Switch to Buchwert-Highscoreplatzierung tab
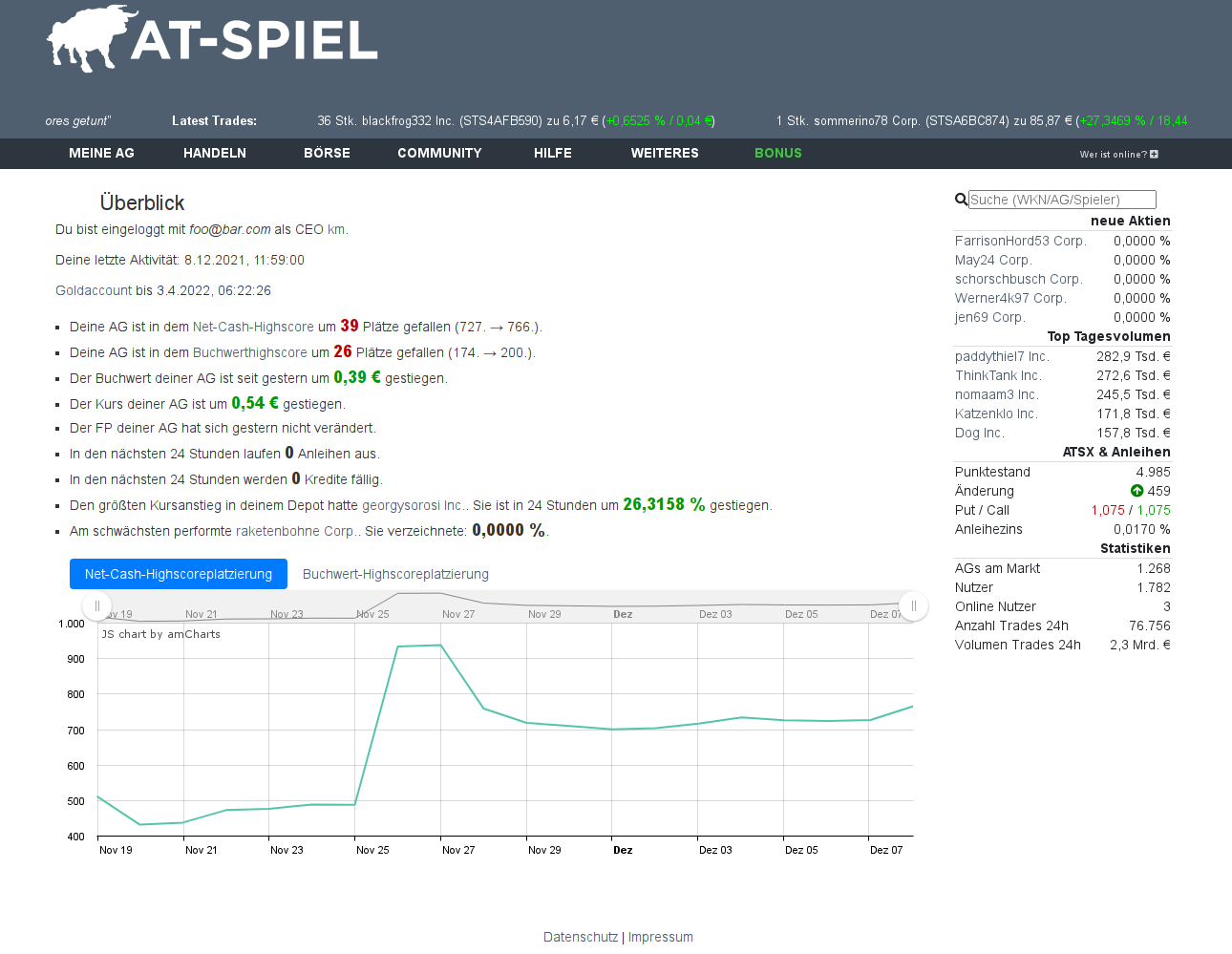 (395, 574)
